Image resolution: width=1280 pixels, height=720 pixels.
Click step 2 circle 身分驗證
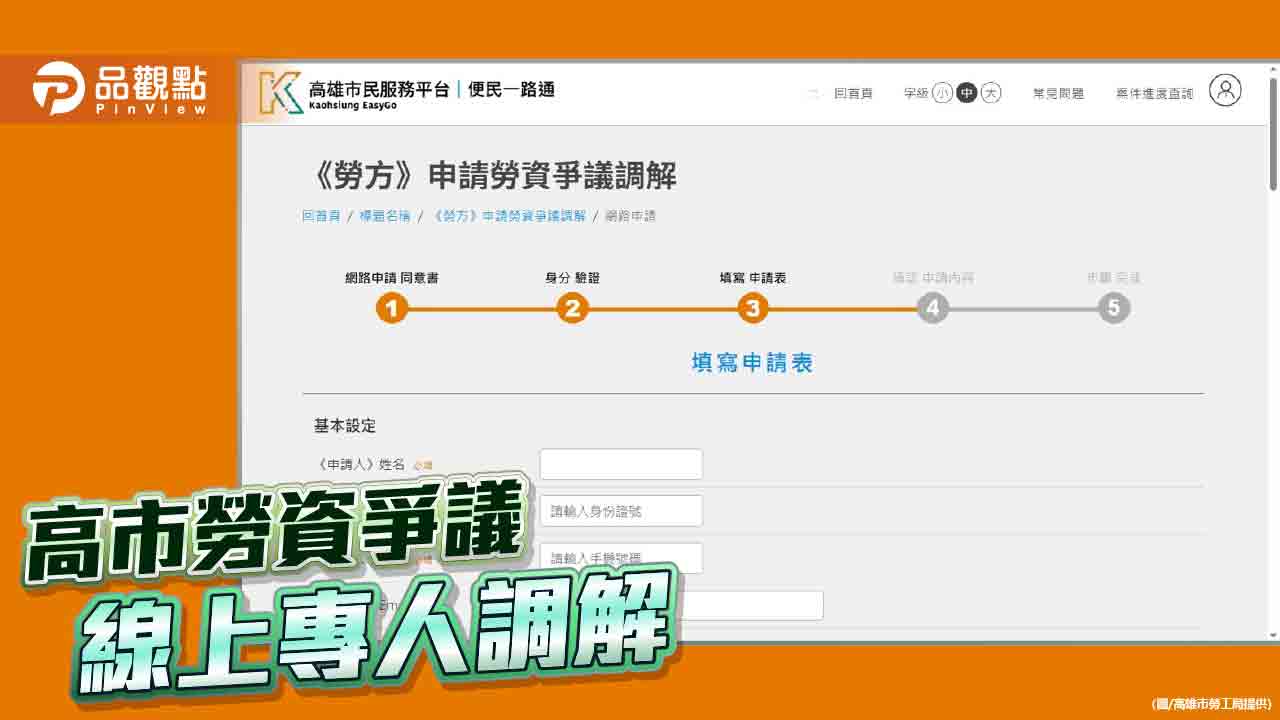[572, 308]
